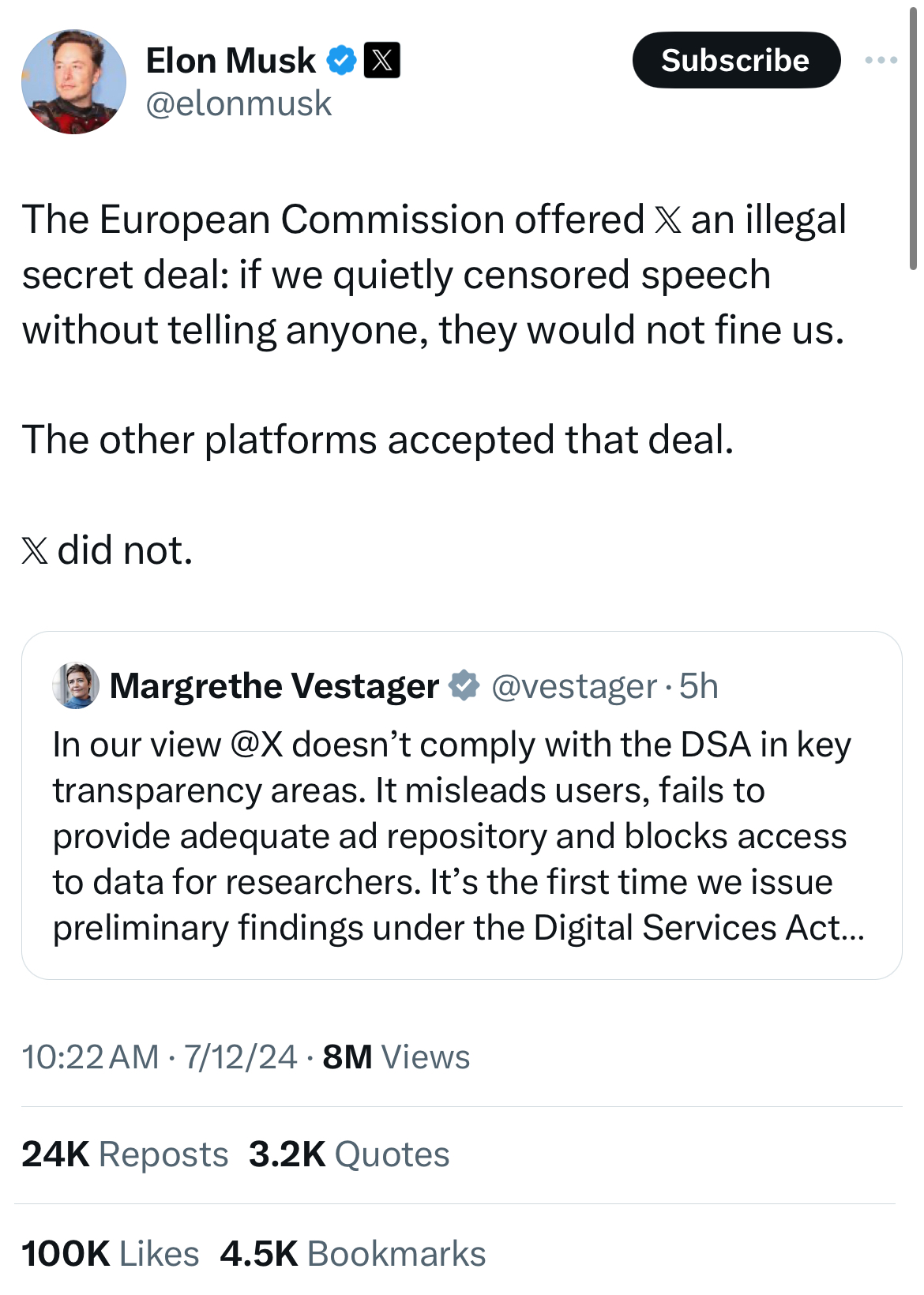Open the 10:22 AM 7/12/24 timestamp
This screenshot has height=1295, width=924.
pyautogui.click(x=160, y=1057)
